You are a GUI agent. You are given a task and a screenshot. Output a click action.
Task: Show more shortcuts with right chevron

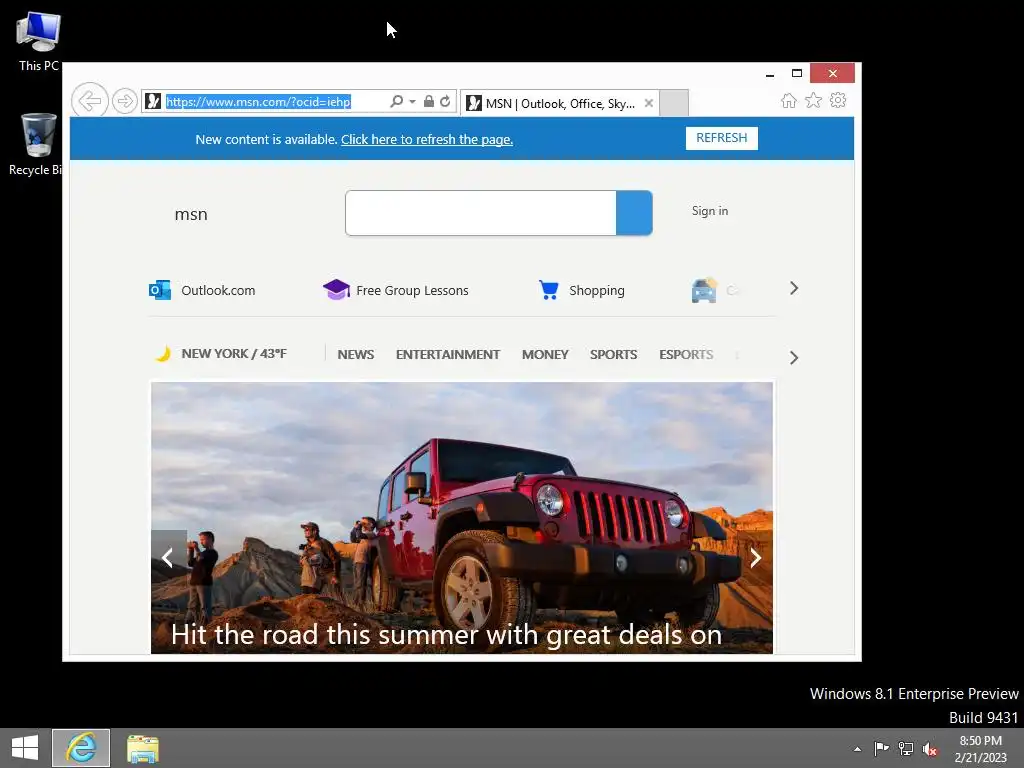[x=793, y=288]
